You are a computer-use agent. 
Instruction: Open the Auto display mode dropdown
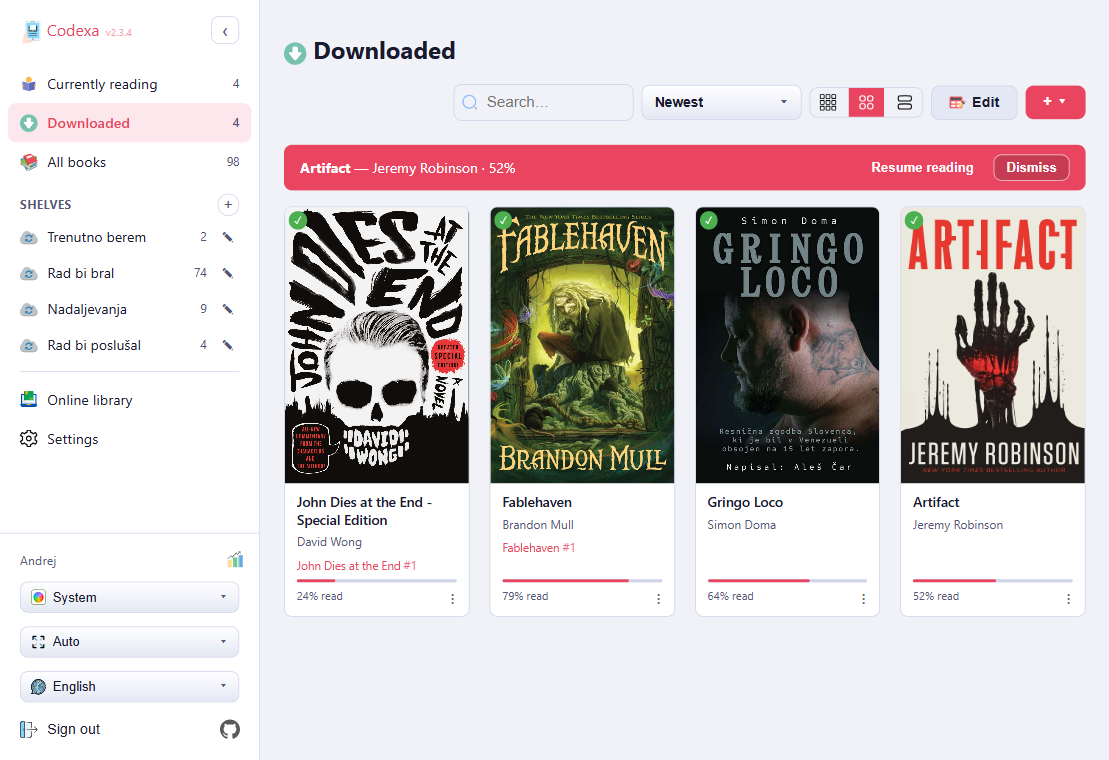click(x=129, y=642)
